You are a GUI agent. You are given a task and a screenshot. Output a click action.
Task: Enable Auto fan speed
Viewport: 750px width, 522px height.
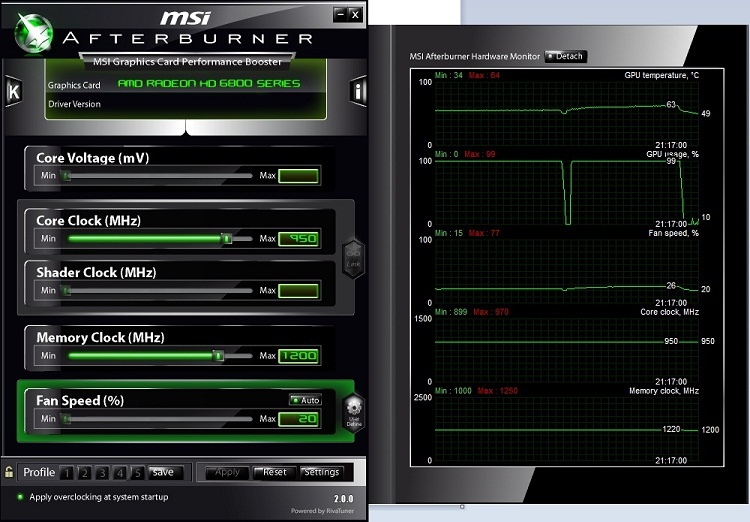[305, 400]
